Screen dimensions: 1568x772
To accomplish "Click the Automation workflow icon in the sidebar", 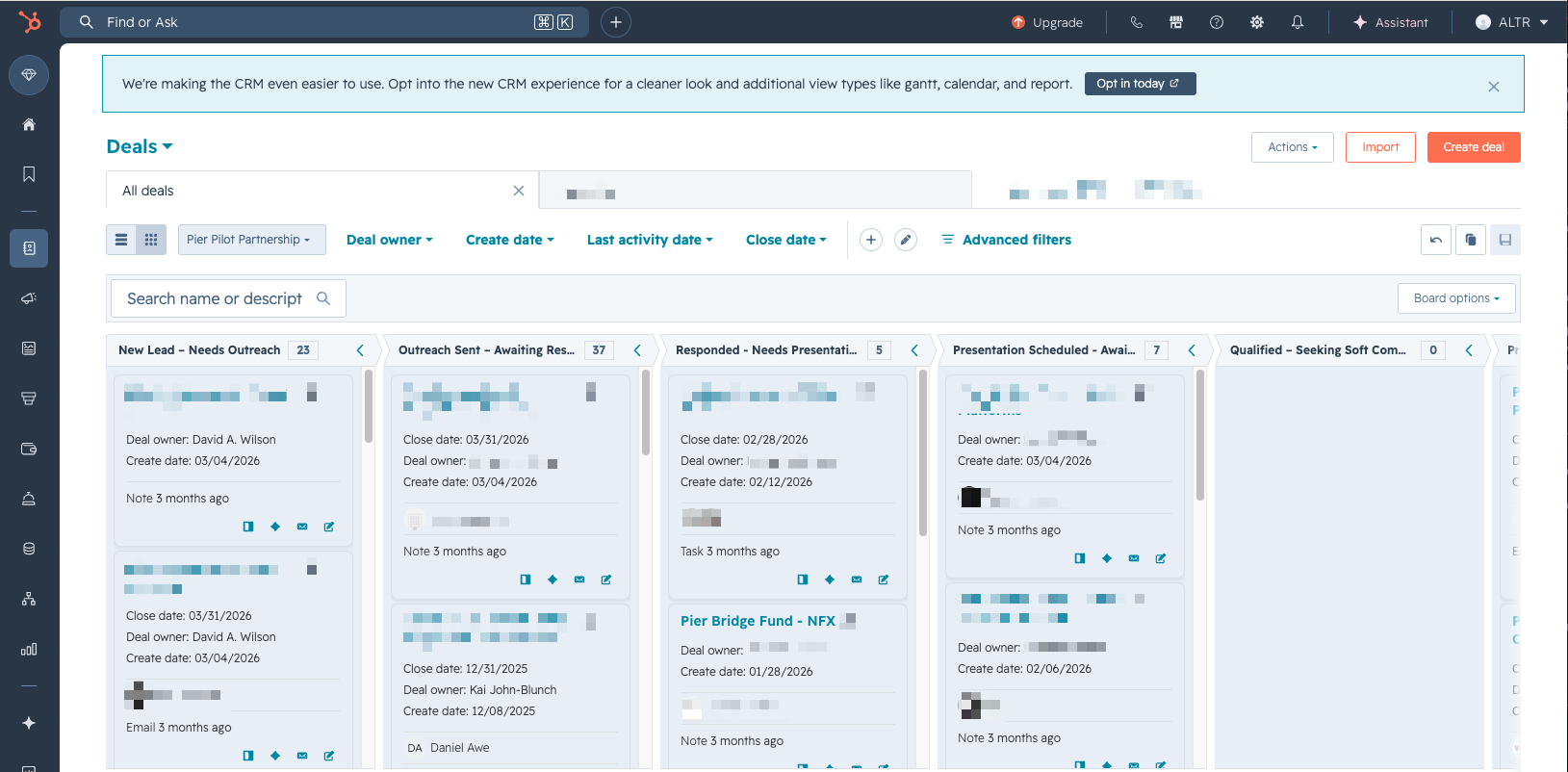I will coord(29,599).
